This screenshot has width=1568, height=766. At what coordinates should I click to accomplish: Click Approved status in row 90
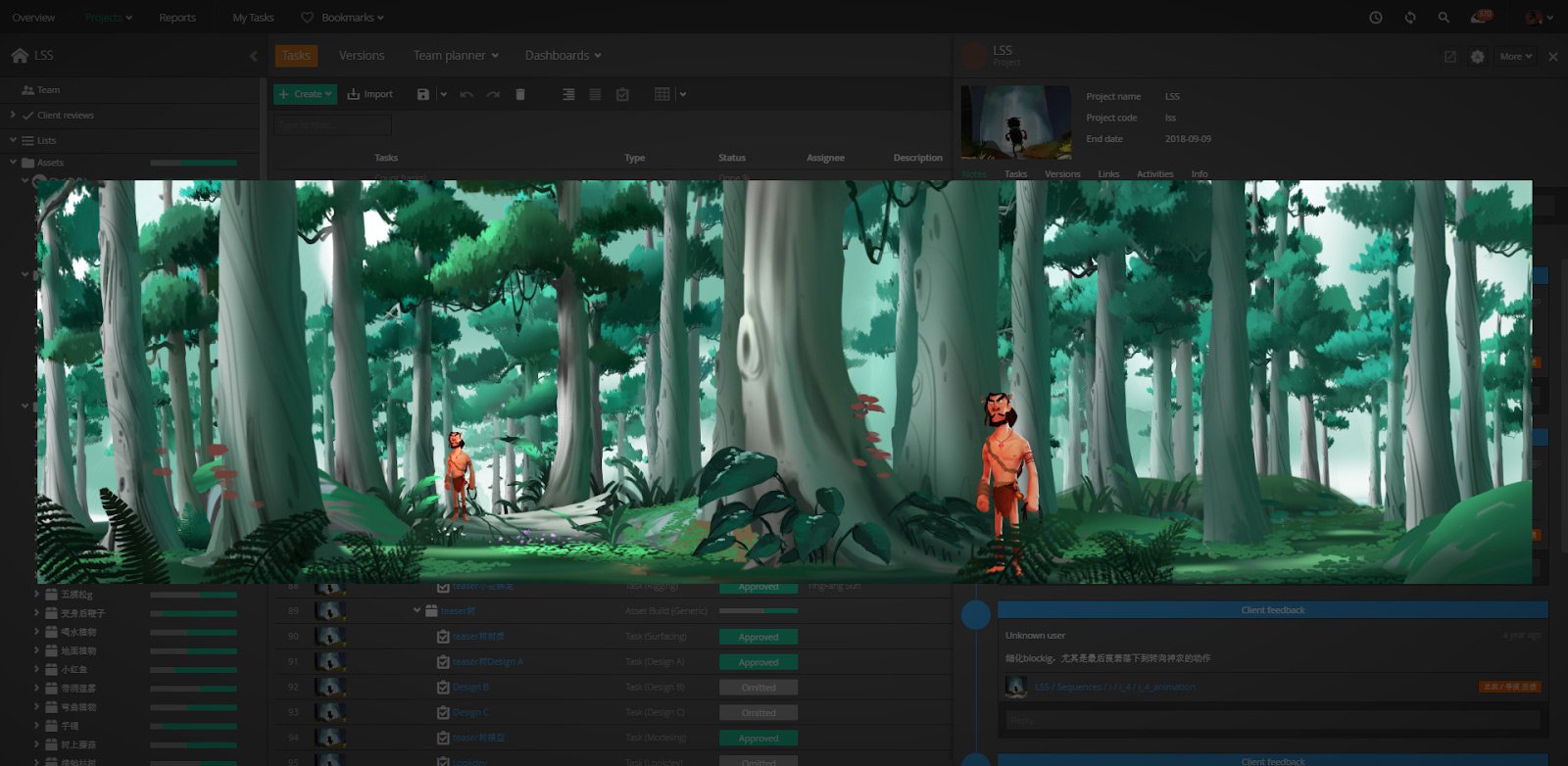point(759,637)
